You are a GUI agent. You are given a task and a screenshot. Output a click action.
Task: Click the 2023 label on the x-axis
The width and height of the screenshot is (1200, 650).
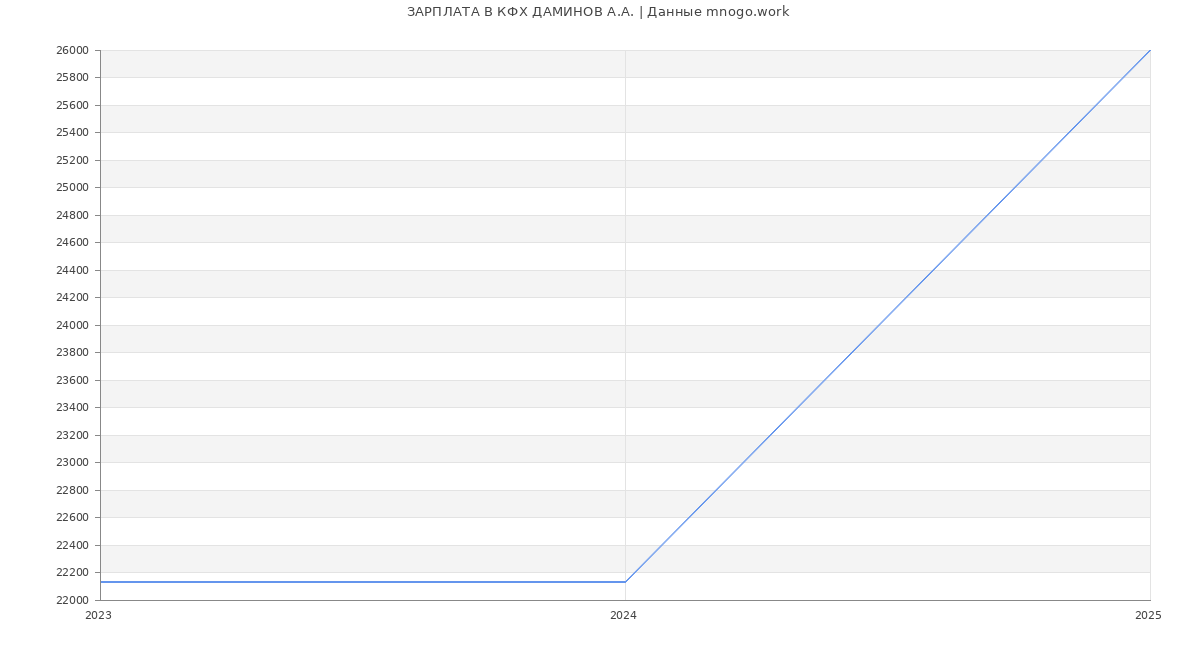[98, 616]
